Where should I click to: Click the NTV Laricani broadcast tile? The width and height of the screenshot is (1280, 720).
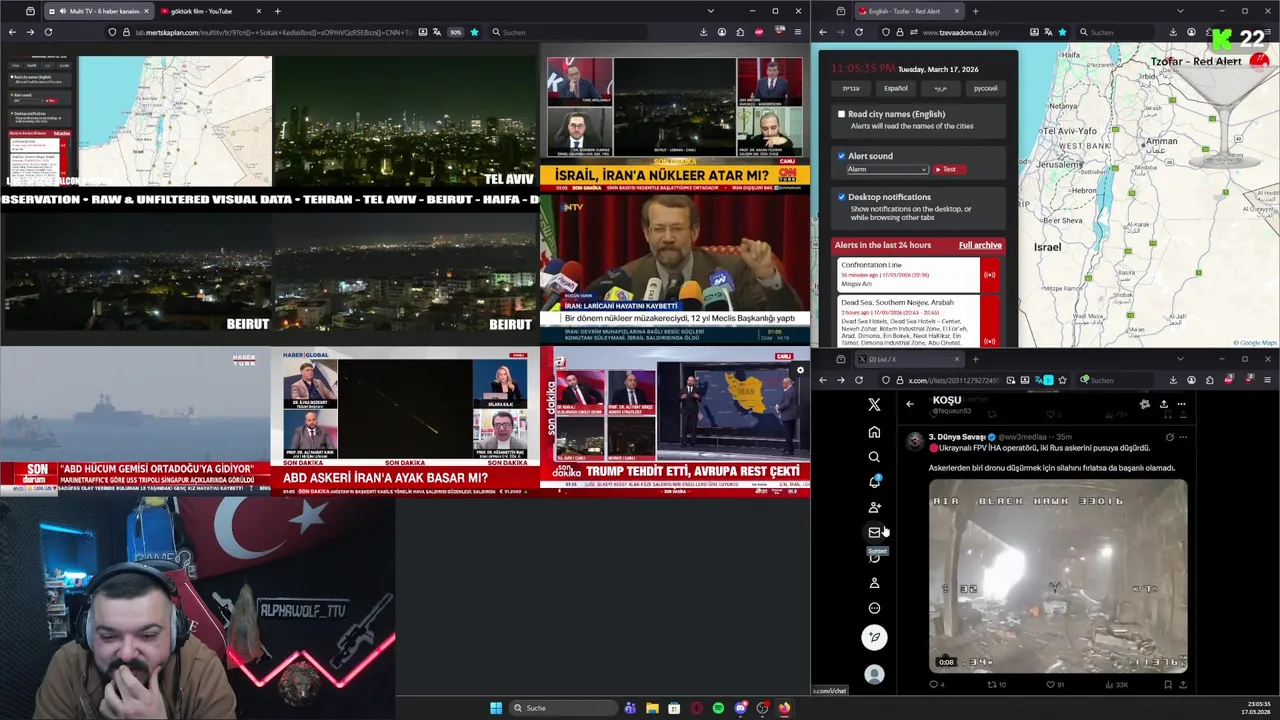pyautogui.click(x=675, y=267)
